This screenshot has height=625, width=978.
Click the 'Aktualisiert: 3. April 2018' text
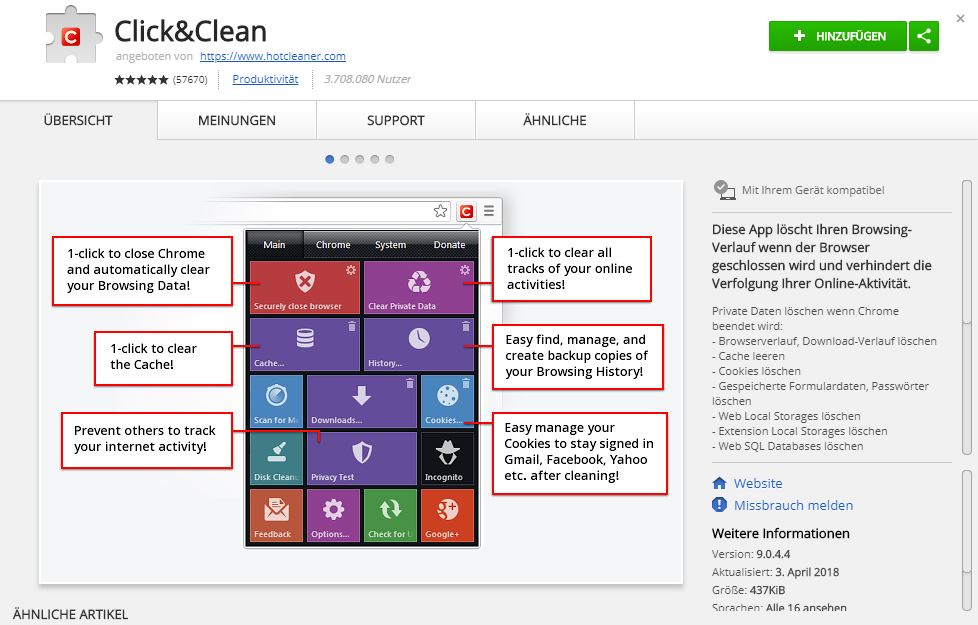pos(775,572)
